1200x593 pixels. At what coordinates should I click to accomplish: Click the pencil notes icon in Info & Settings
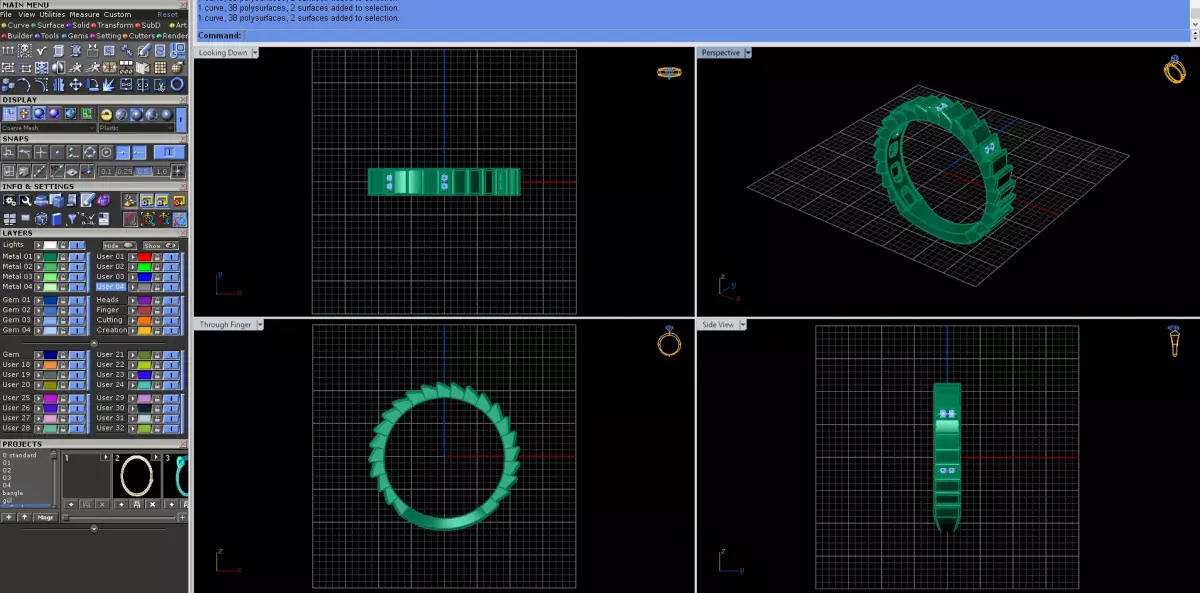(88, 201)
